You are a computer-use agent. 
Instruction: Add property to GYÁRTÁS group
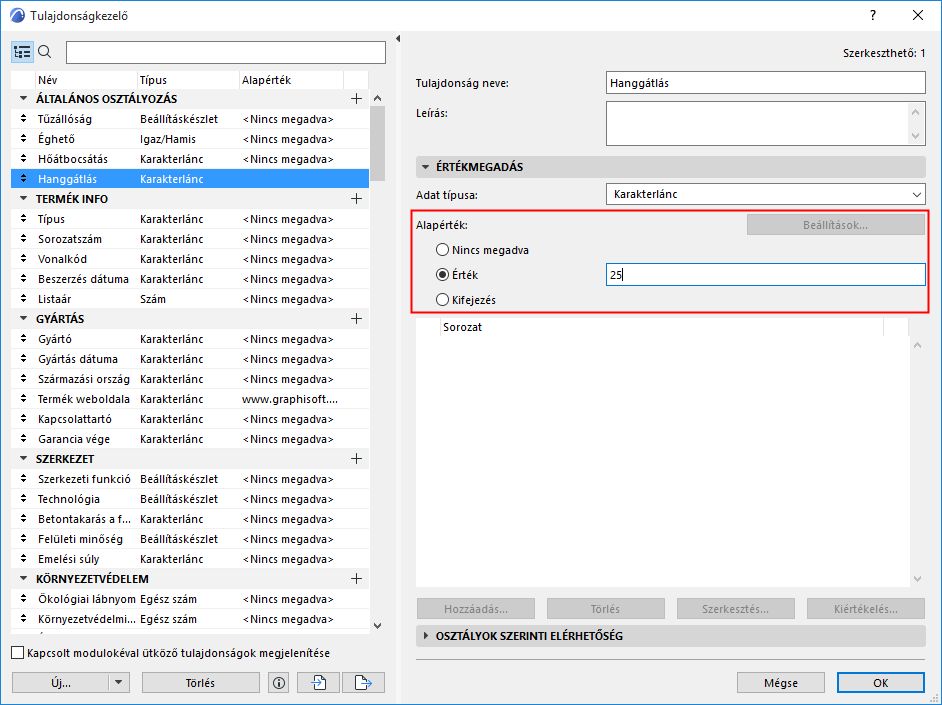coord(356,319)
